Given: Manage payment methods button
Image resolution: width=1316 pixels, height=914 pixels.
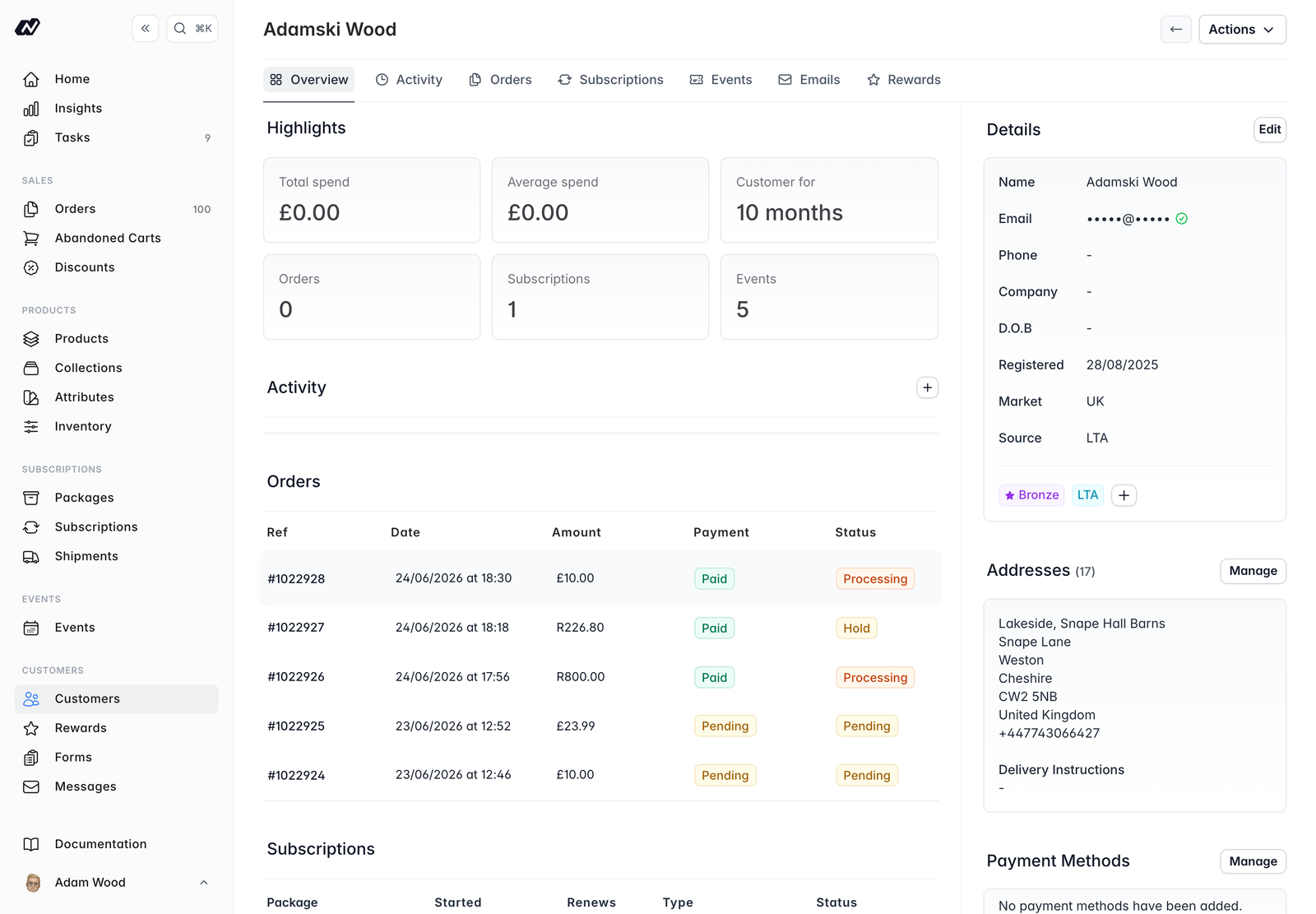Looking at the screenshot, I should [x=1253, y=861].
